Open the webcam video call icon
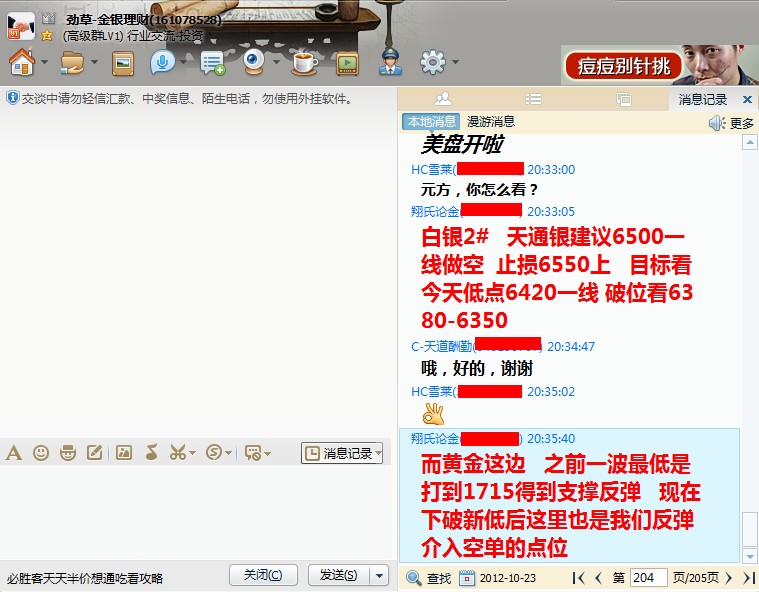This screenshot has height=592, width=759. (x=254, y=63)
